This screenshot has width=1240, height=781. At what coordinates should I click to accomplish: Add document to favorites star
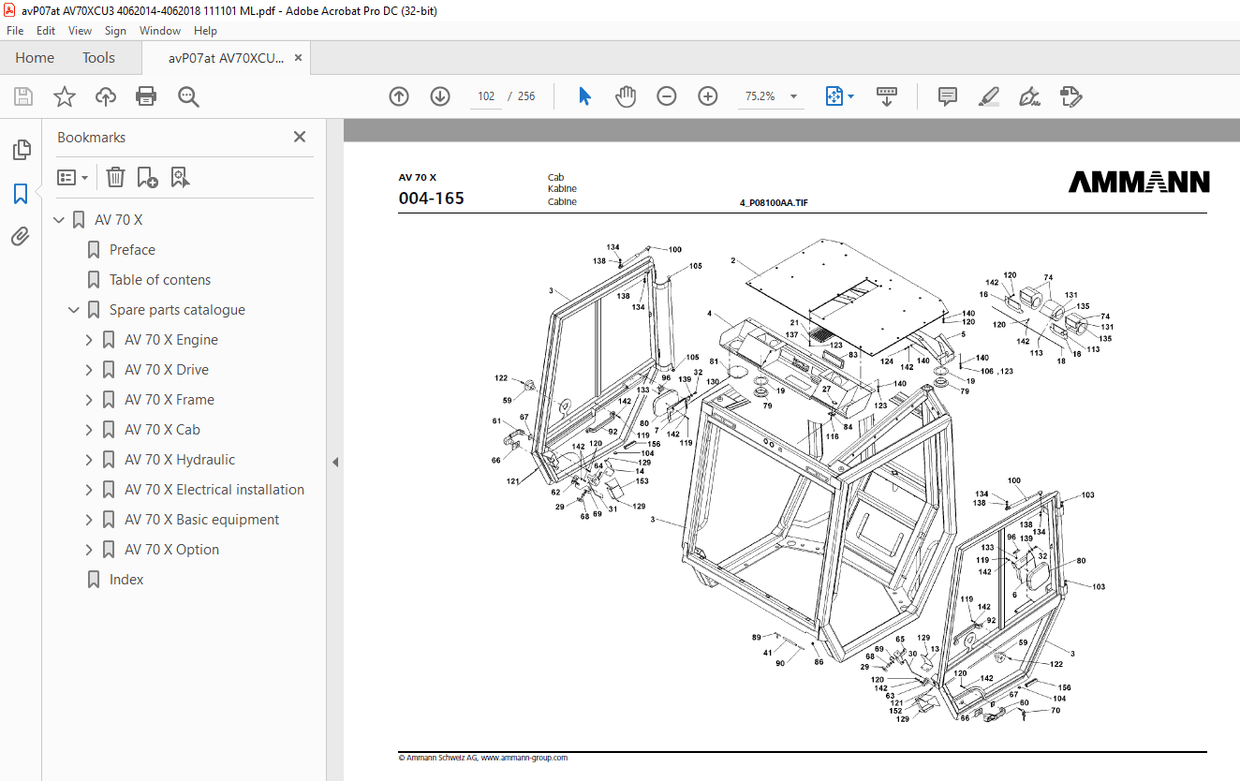click(63, 96)
